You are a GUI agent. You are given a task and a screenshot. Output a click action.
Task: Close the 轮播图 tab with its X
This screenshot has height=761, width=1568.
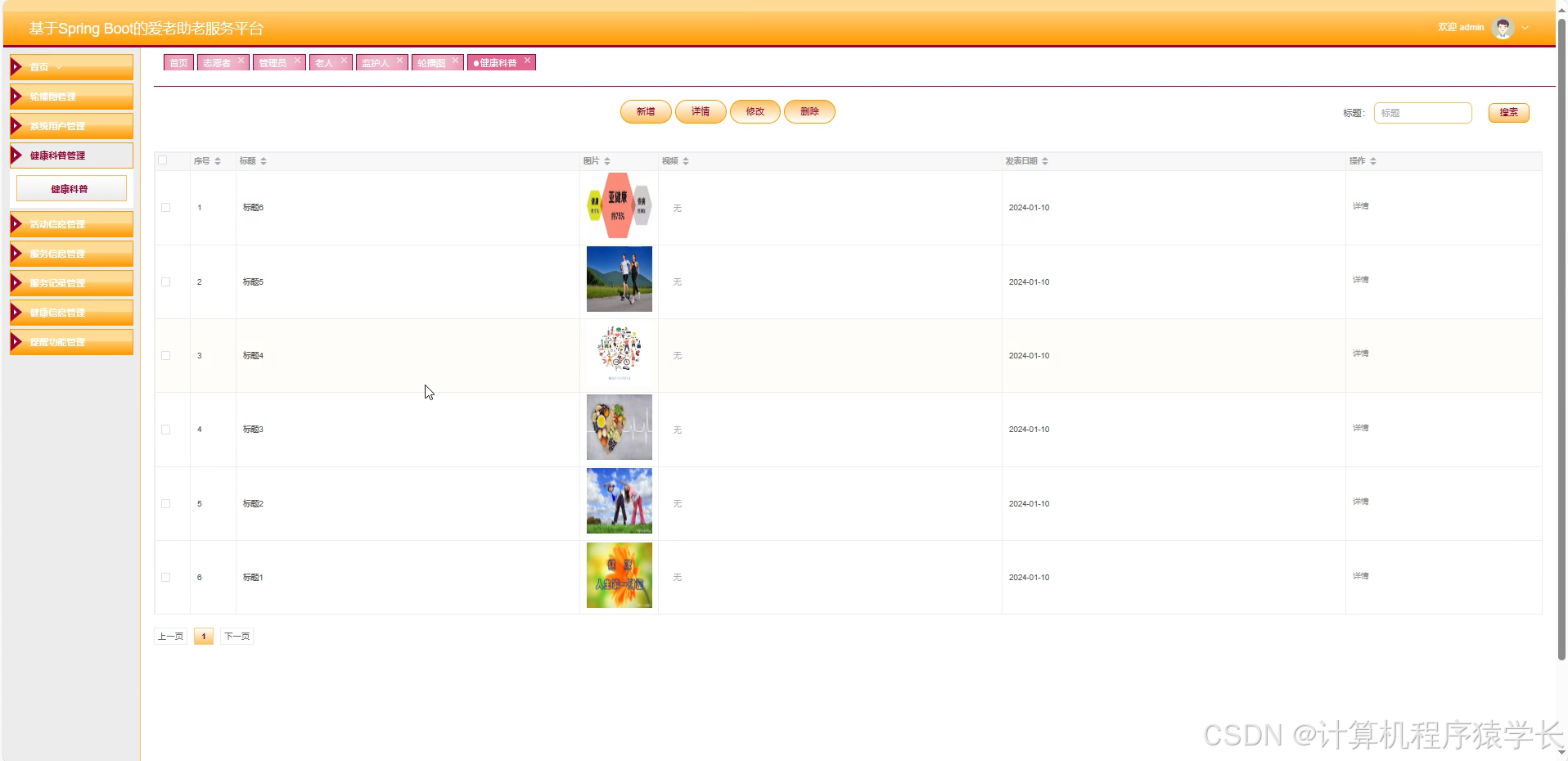point(456,61)
